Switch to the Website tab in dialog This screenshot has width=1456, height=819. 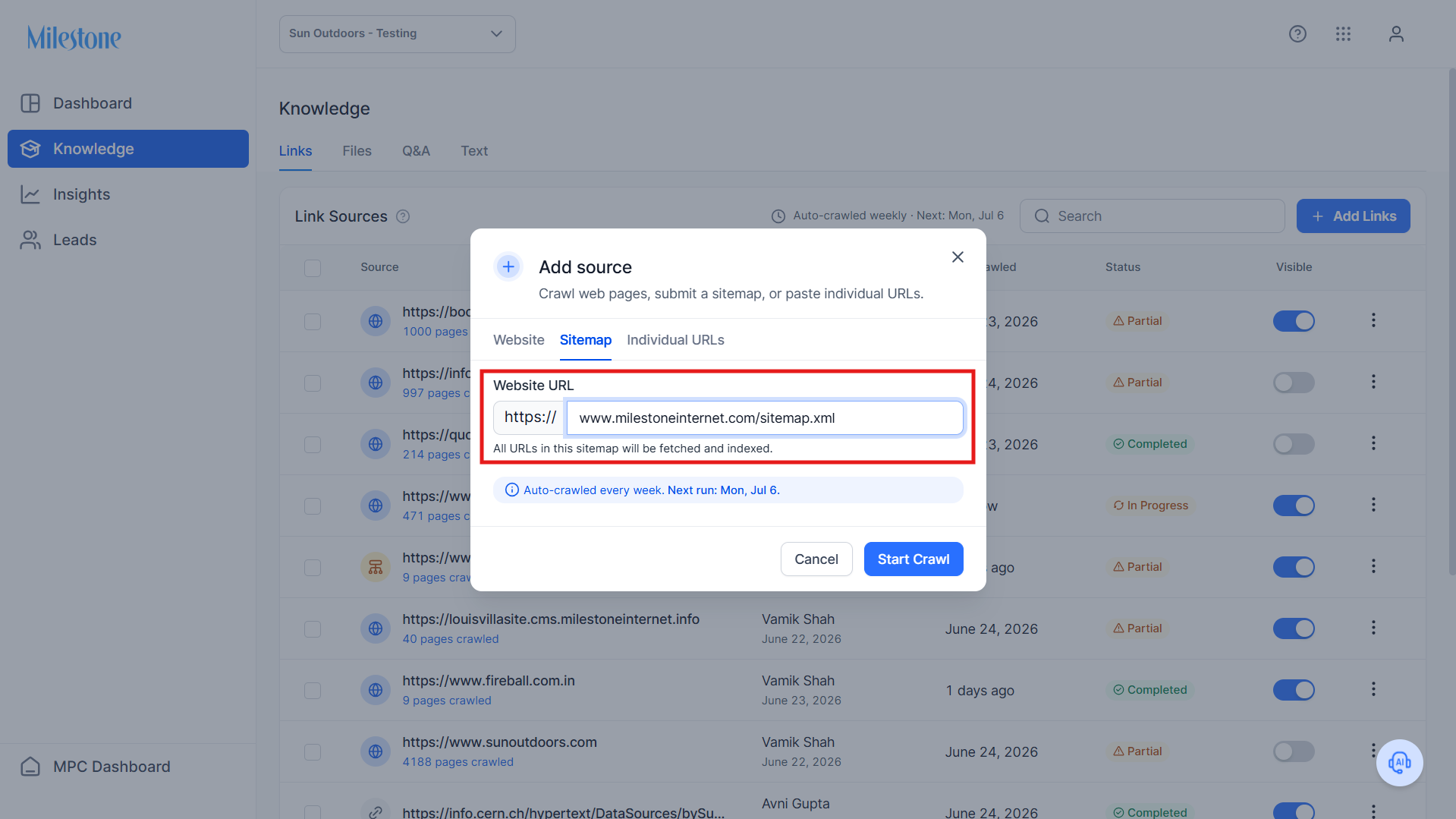(519, 340)
